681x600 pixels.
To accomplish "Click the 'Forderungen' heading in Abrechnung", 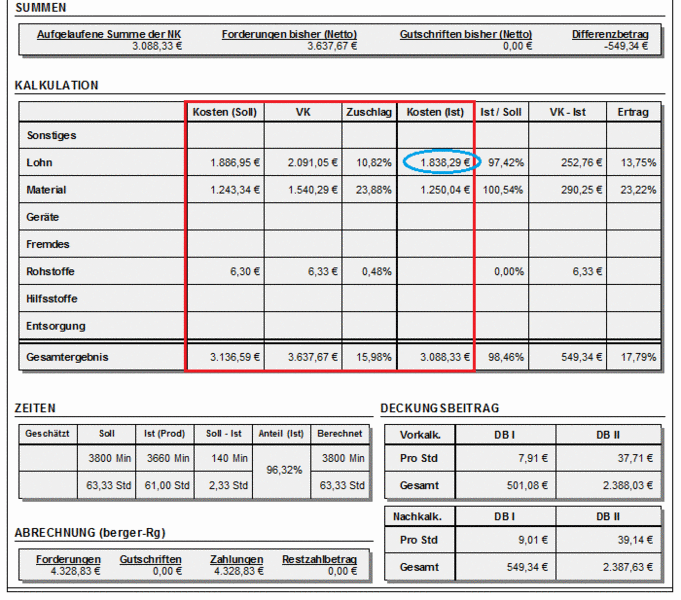I will [68, 560].
